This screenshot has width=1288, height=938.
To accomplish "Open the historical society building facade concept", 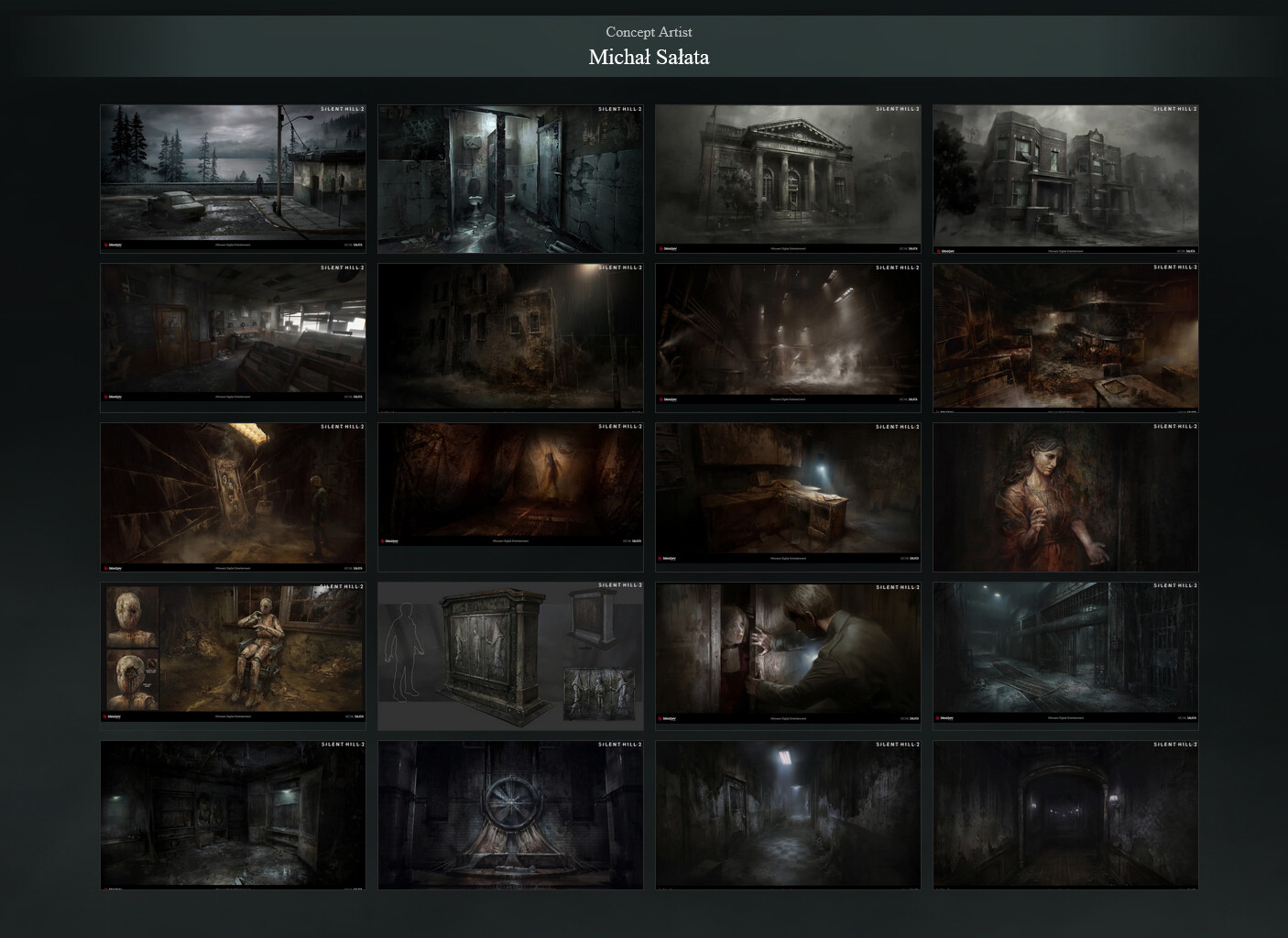I will [x=789, y=177].
